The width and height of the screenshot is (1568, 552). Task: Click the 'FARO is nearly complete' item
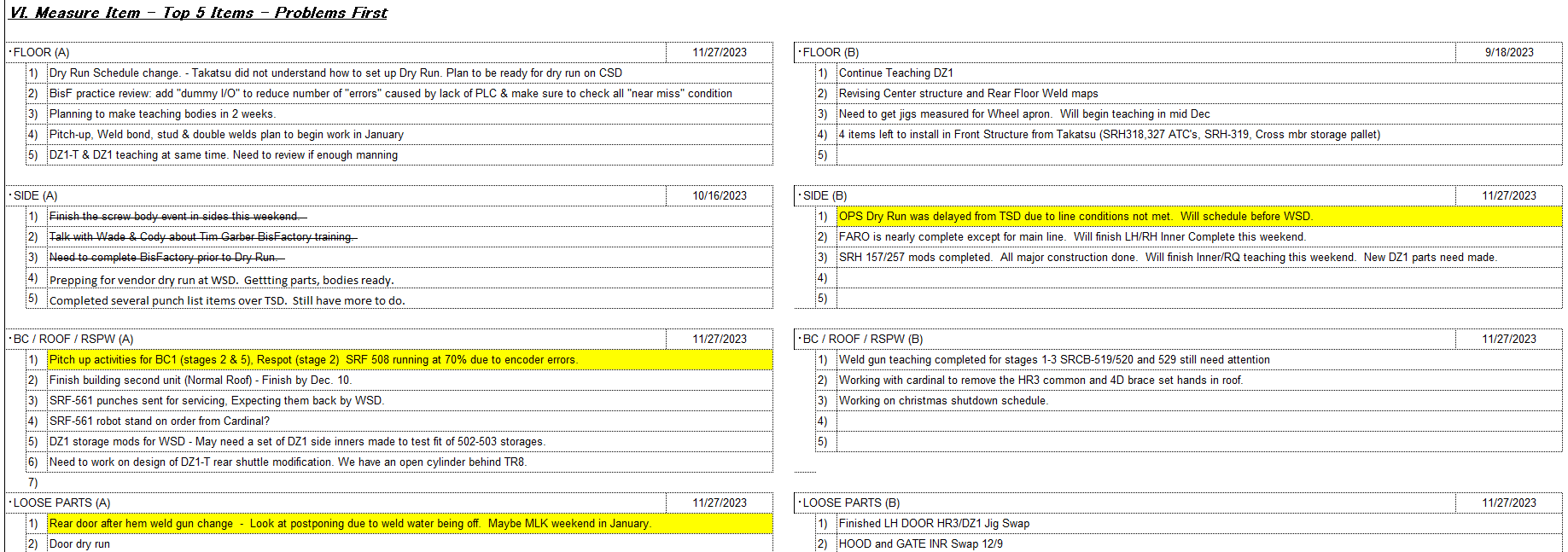(1071, 237)
